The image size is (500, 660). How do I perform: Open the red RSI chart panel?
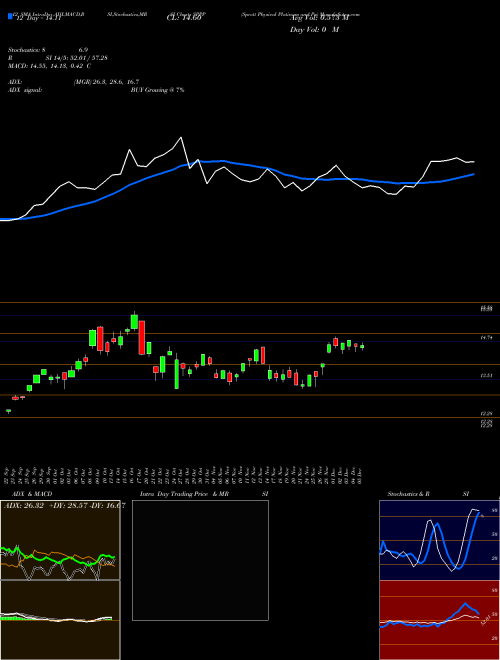tap(439, 620)
